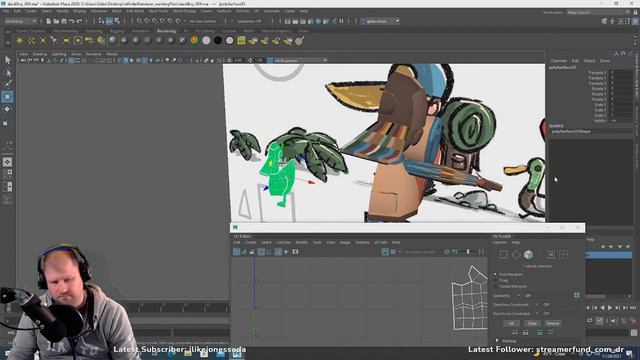
Task: Undo using the status line arrow
Action: coord(72,21)
